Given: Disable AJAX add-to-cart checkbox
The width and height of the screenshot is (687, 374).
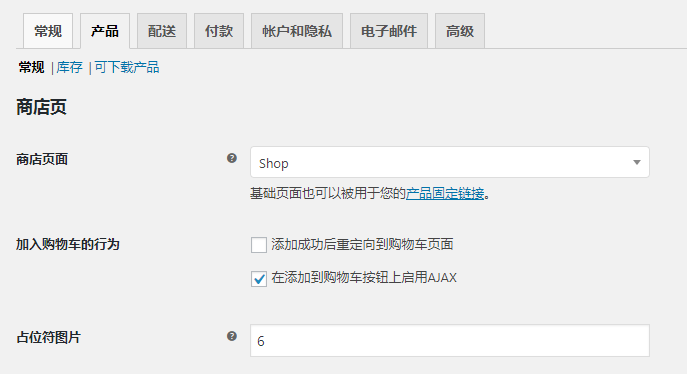Looking at the screenshot, I should pos(259,279).
